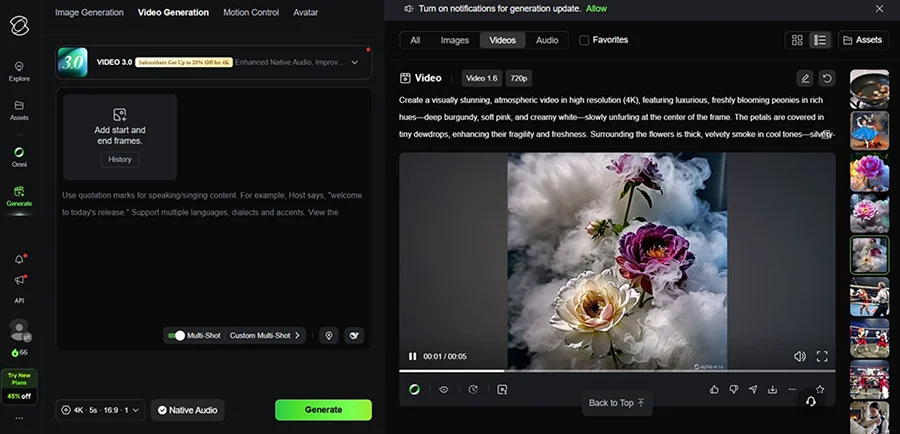Open the Explore page in sidebar
Viewport: 900px width, 434px height.
[19, 72]
